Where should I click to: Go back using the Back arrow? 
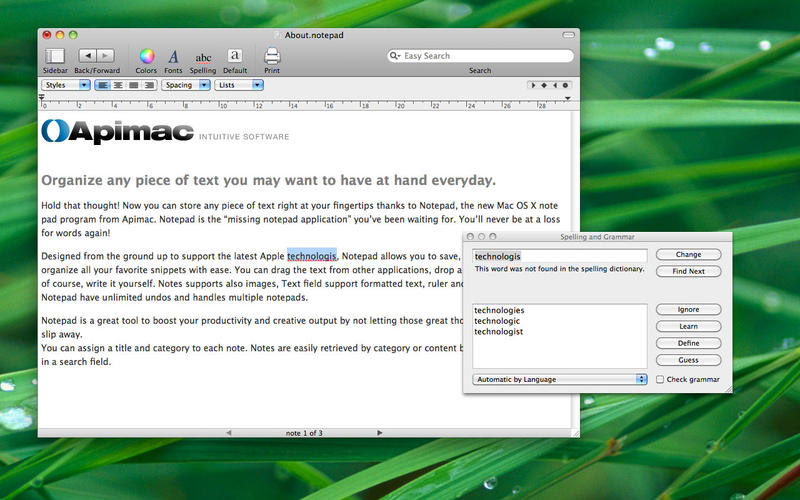click(88, 55)
